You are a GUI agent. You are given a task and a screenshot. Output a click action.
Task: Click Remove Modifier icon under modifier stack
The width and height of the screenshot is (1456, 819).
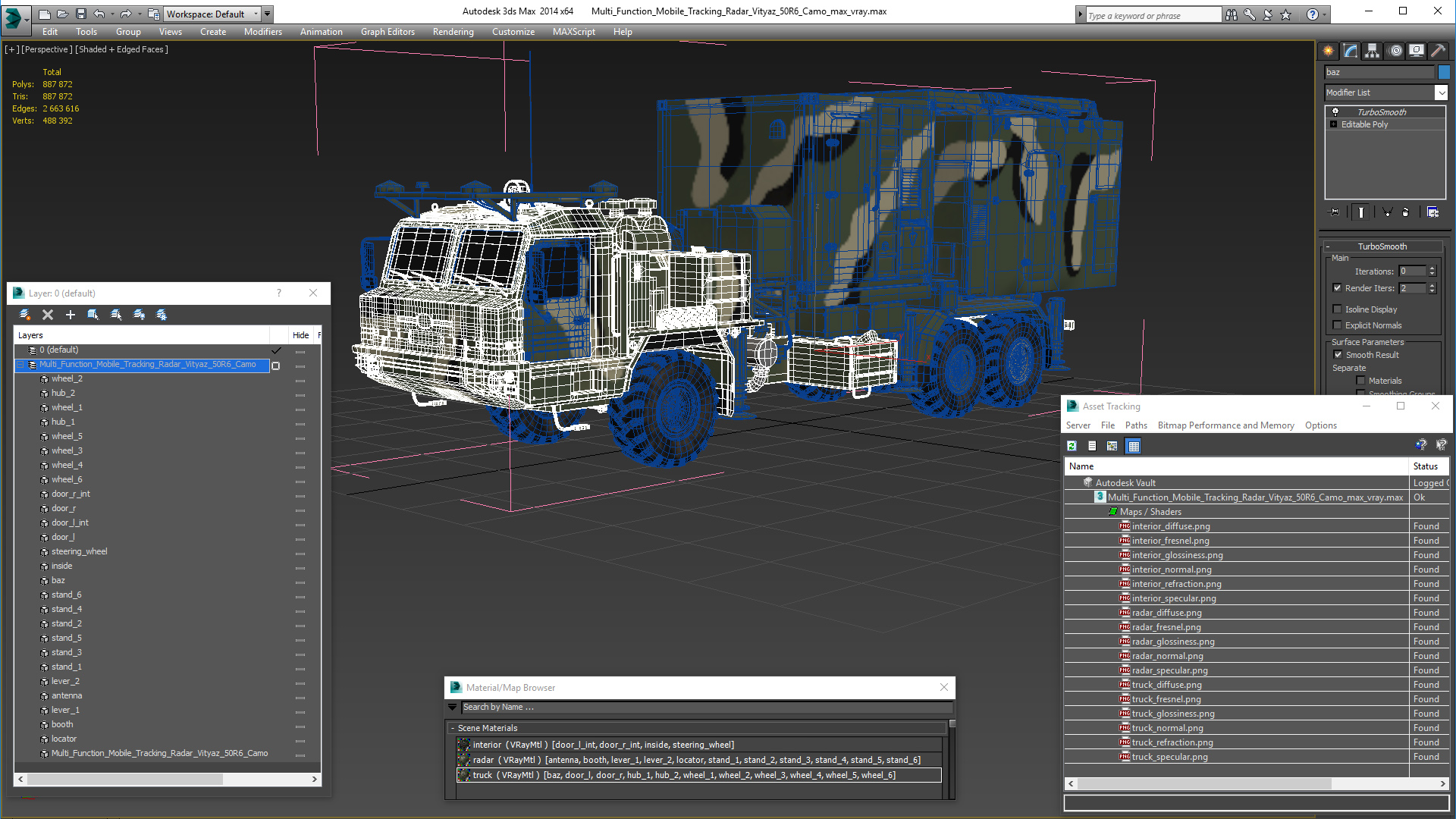[1406, 212]
